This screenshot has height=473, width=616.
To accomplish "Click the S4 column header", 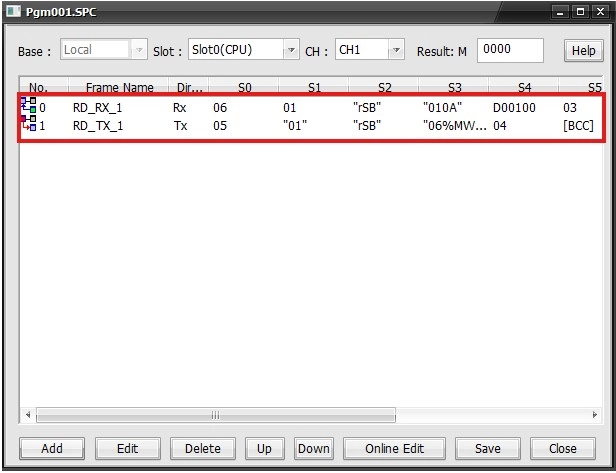I will coord(524,86).
